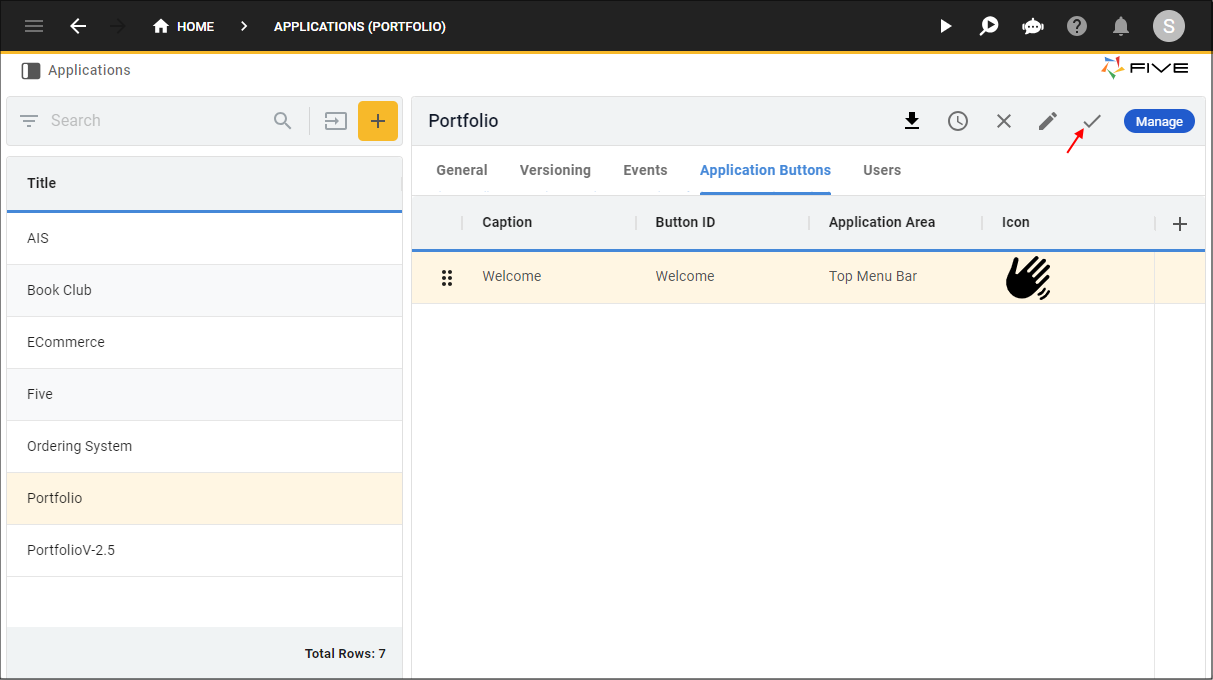Click the back arrow in header
The image size is (1213, 680).
point(78,26)
